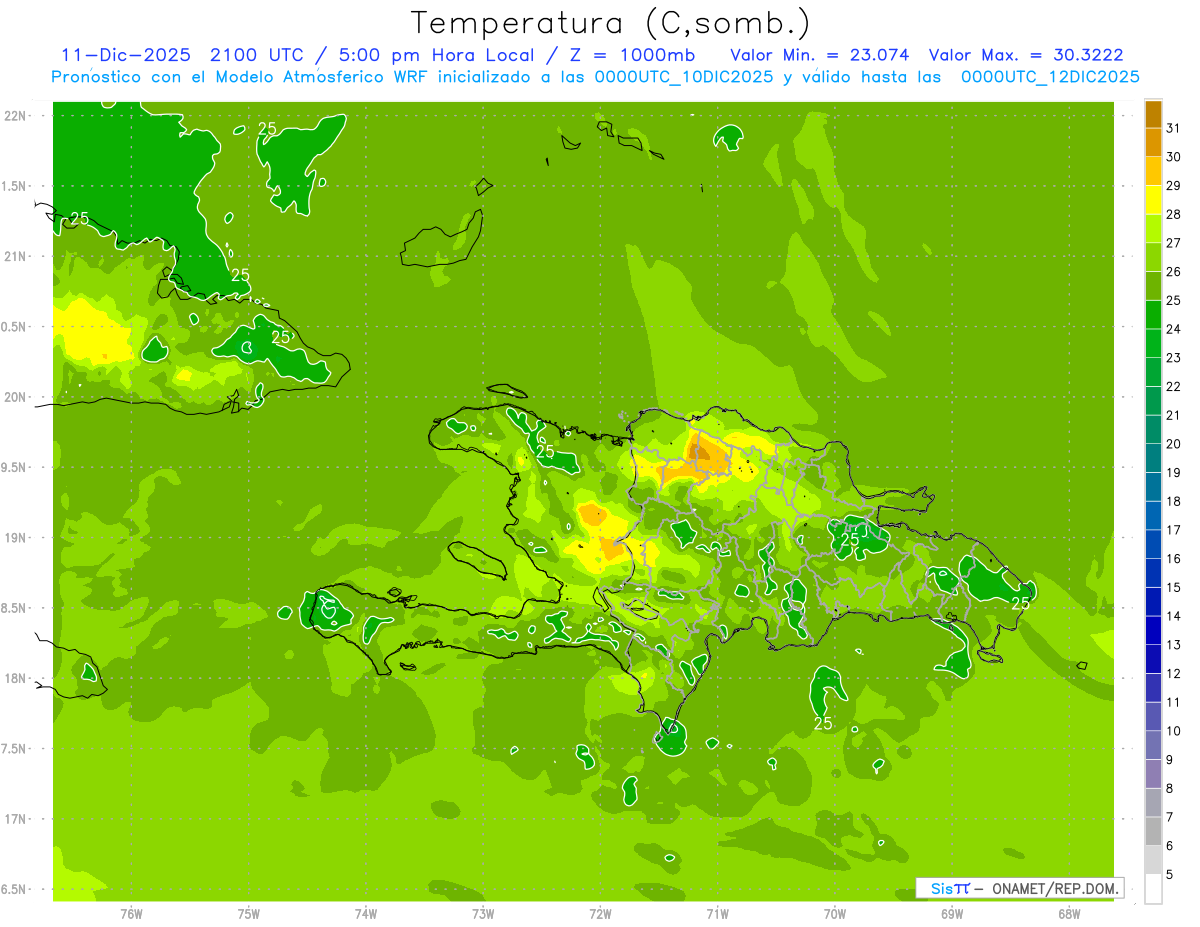Click the longitude label '73W'
The height and width of the screenshot is (927, 1200).
483,913
